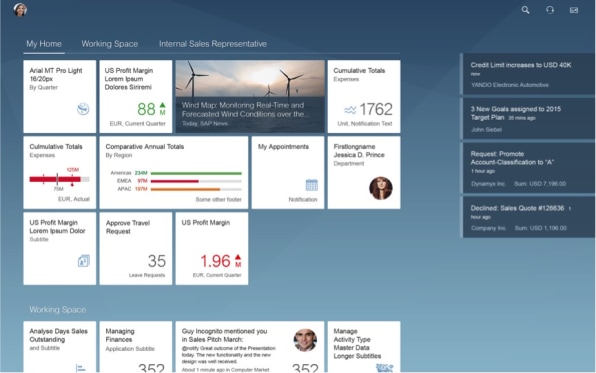Screen dimensions: 596x373
Task: Open the search magnifier icon
Action: click(x=525, y=10)
